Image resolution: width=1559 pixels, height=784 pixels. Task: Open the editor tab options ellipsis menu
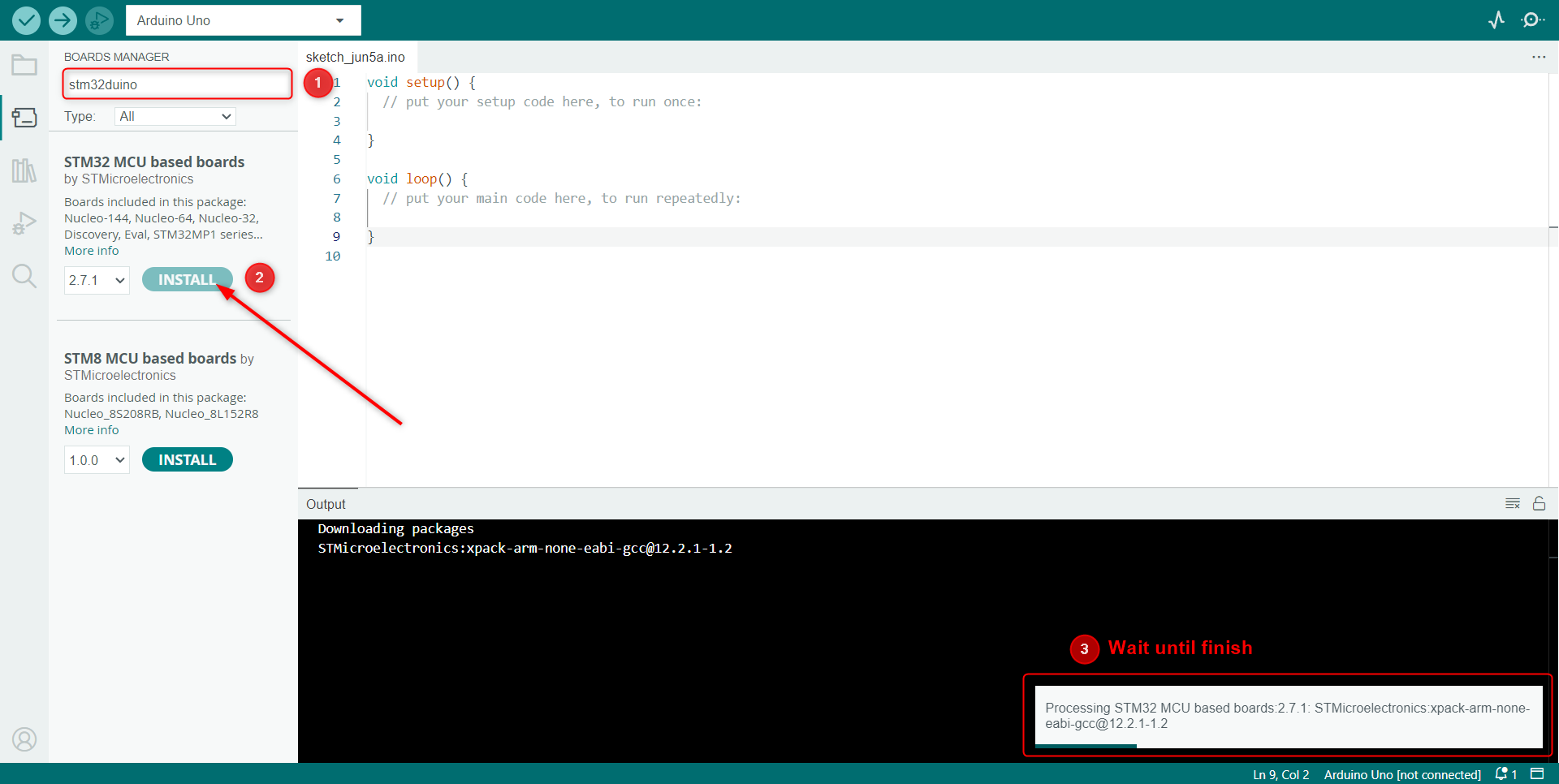[1539, 57]
